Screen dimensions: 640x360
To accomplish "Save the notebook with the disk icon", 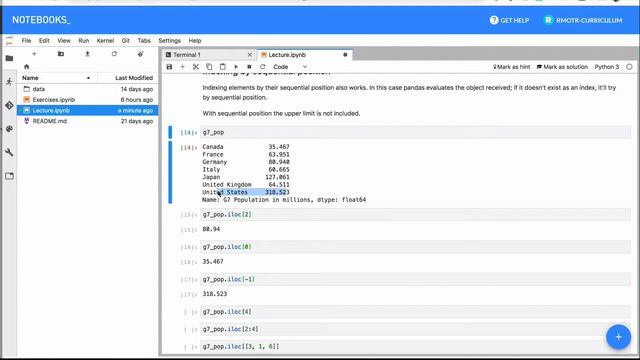I will [x=169, y=67].
